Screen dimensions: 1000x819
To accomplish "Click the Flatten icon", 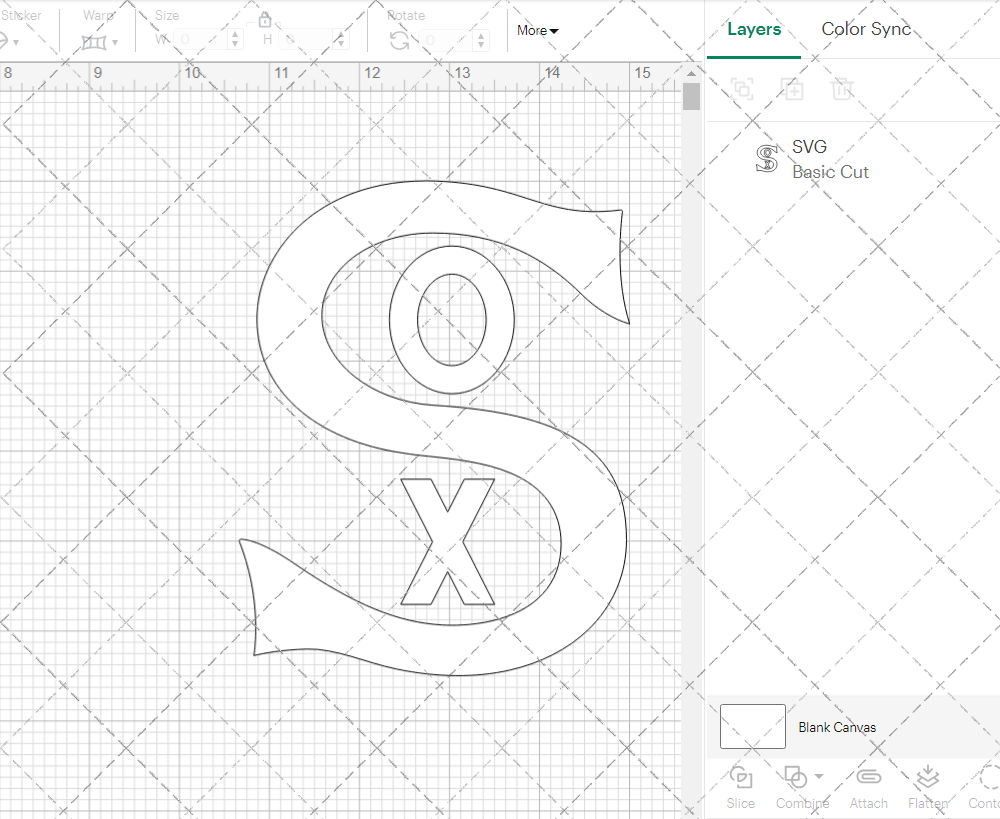I will (928, 778).
